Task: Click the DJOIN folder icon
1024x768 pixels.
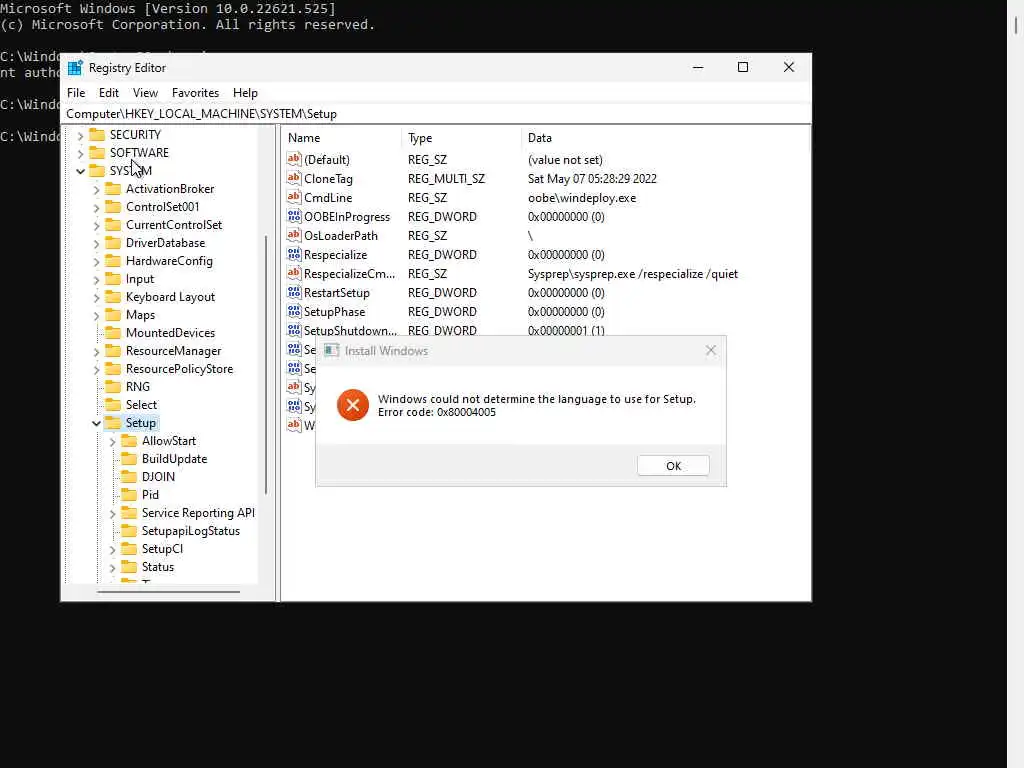Action: point(129,477)
